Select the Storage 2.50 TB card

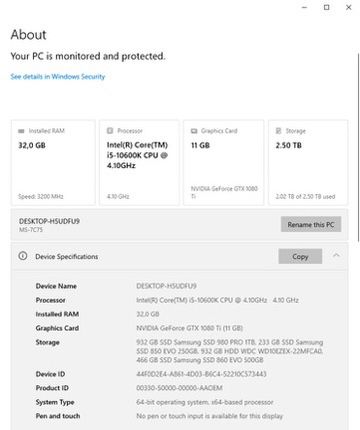308,163
